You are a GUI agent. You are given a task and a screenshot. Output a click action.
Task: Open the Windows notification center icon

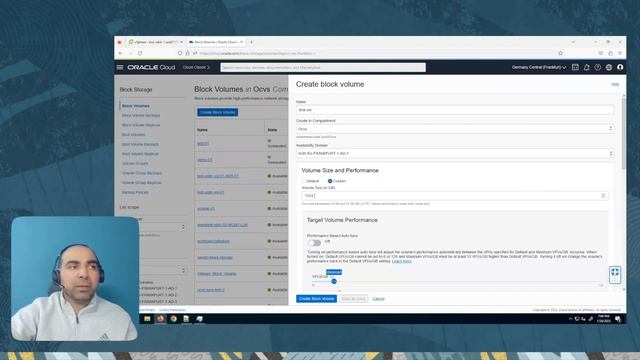point(618,319)
